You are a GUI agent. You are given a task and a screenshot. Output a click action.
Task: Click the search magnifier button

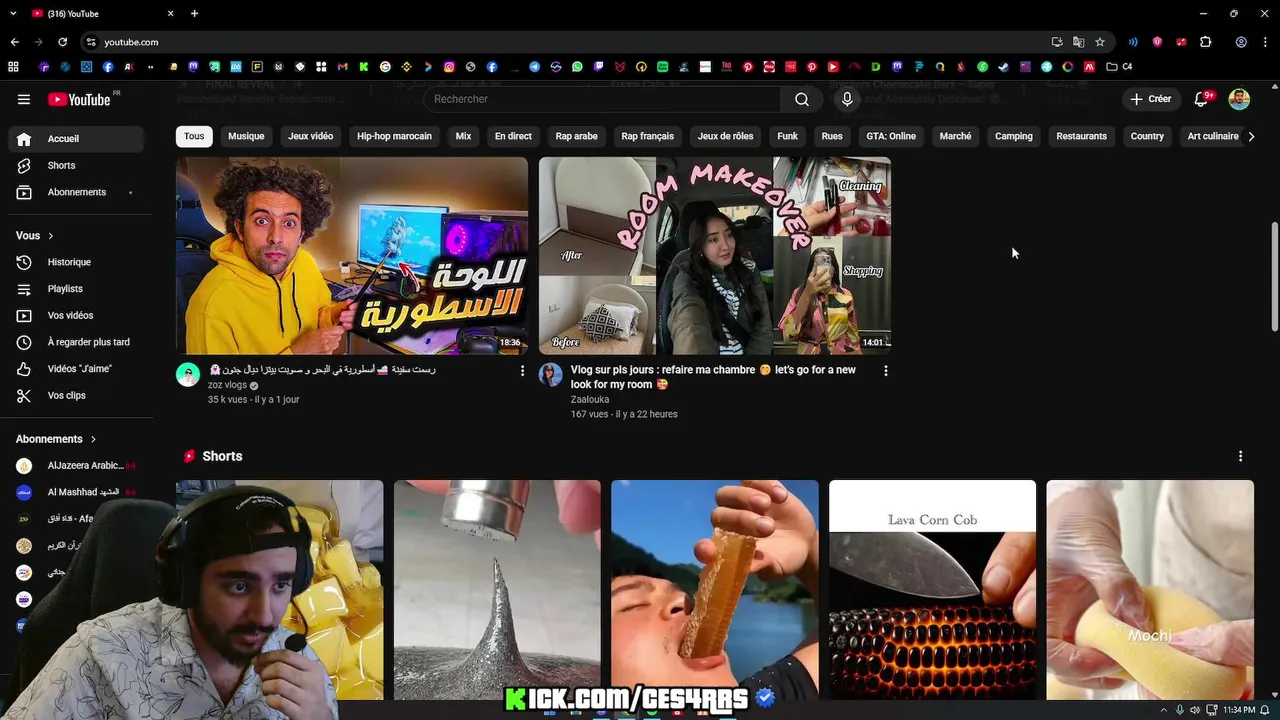pos(801,99)
